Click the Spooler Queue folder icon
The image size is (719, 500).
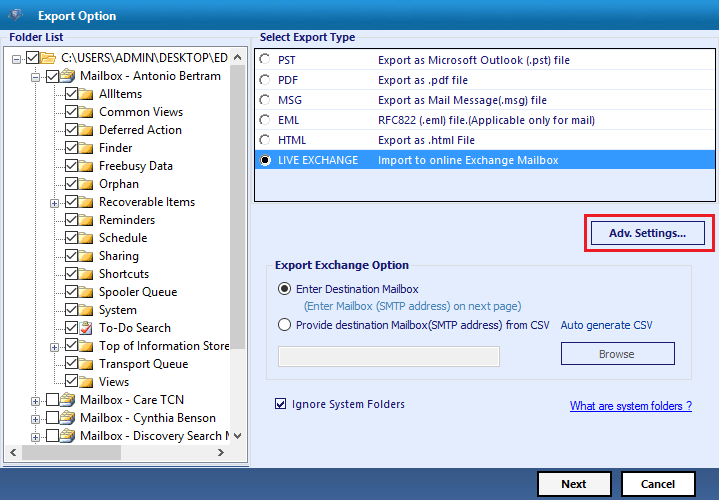86,292
